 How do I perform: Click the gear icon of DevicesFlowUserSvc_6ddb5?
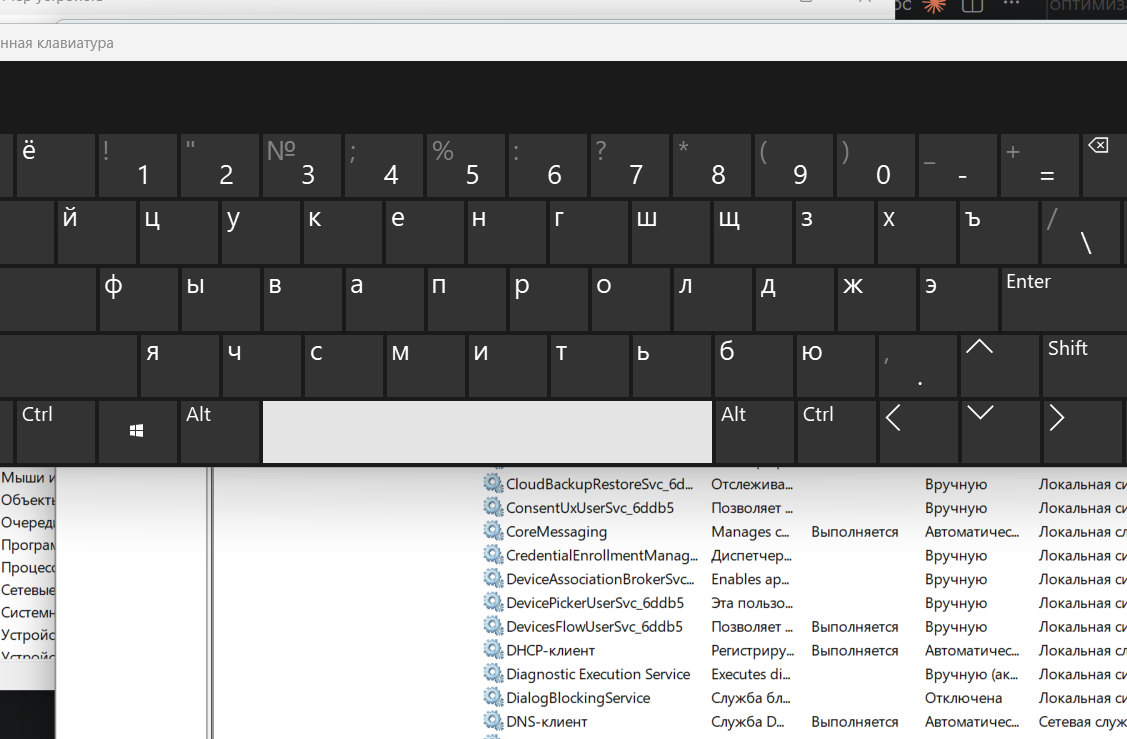point(492,625)
